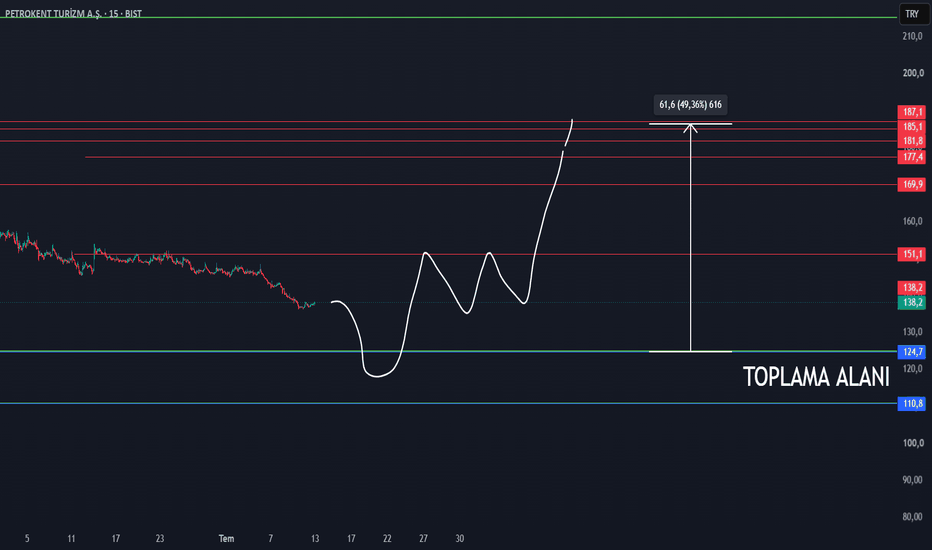The height and width of the screenshot is (550, 932).
Task: Select the arrowhead atop the white measurement line
Action: (x=690, y=127)
